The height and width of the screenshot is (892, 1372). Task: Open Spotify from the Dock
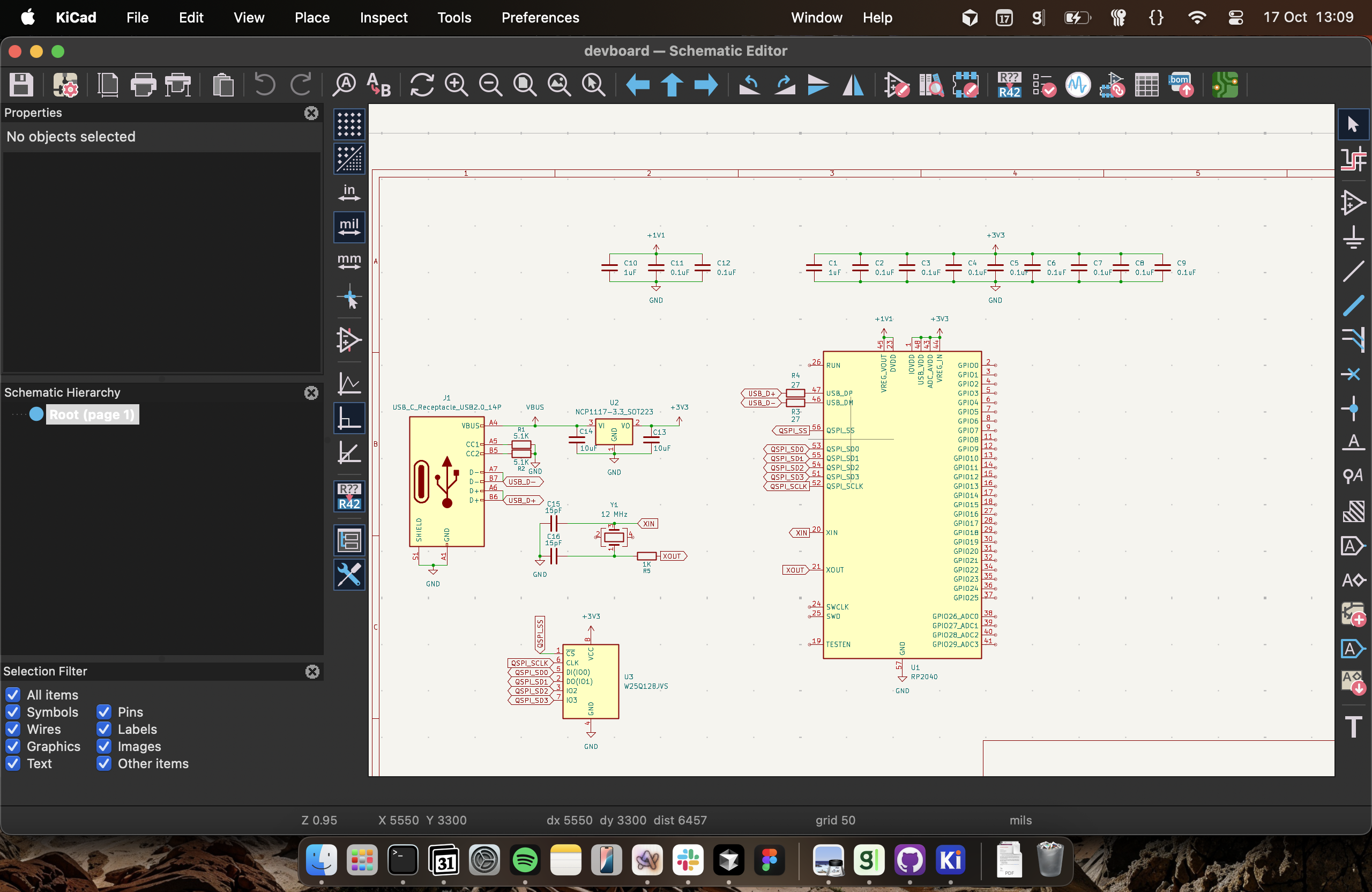(525, 861)
